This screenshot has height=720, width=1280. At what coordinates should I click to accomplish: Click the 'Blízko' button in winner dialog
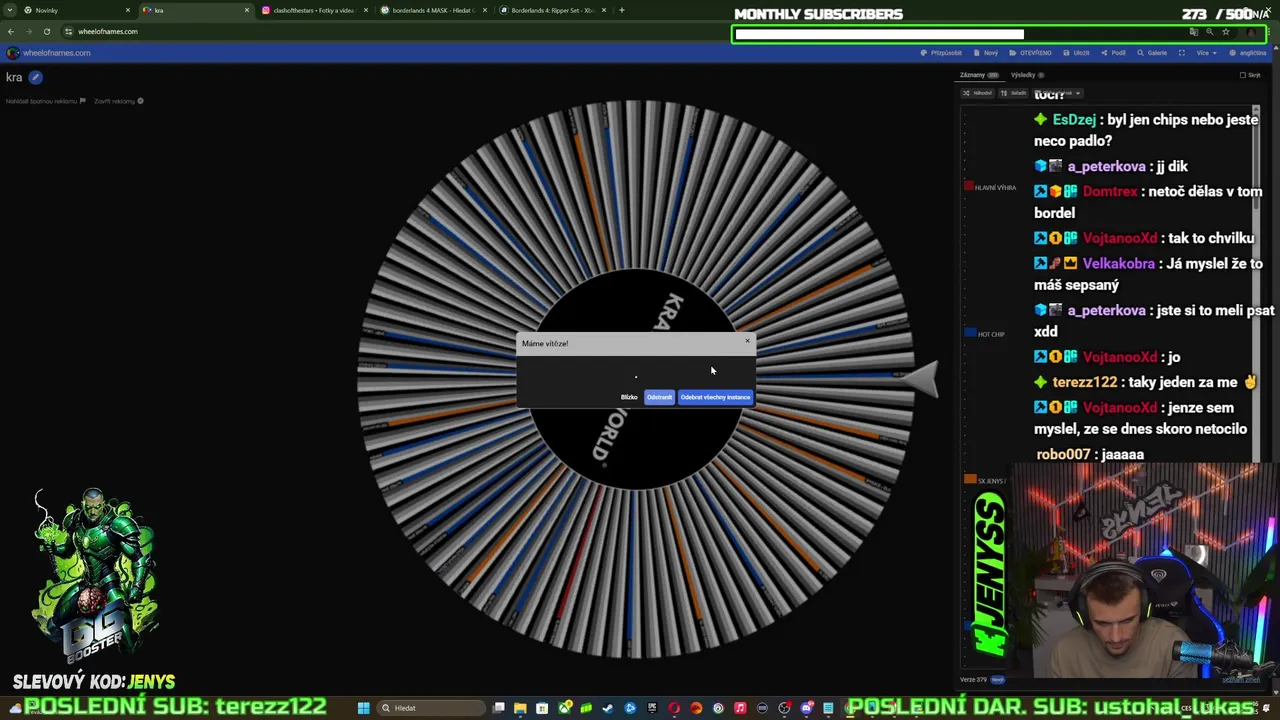point(629,397)
